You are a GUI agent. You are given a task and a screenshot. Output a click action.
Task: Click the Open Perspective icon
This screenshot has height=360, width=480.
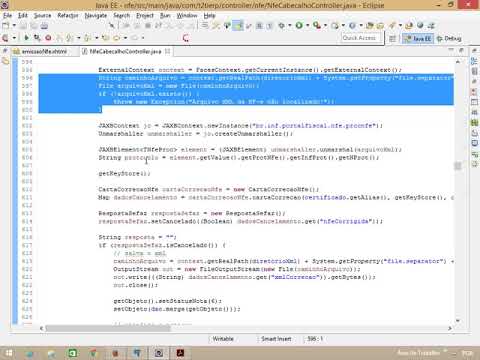393,39
